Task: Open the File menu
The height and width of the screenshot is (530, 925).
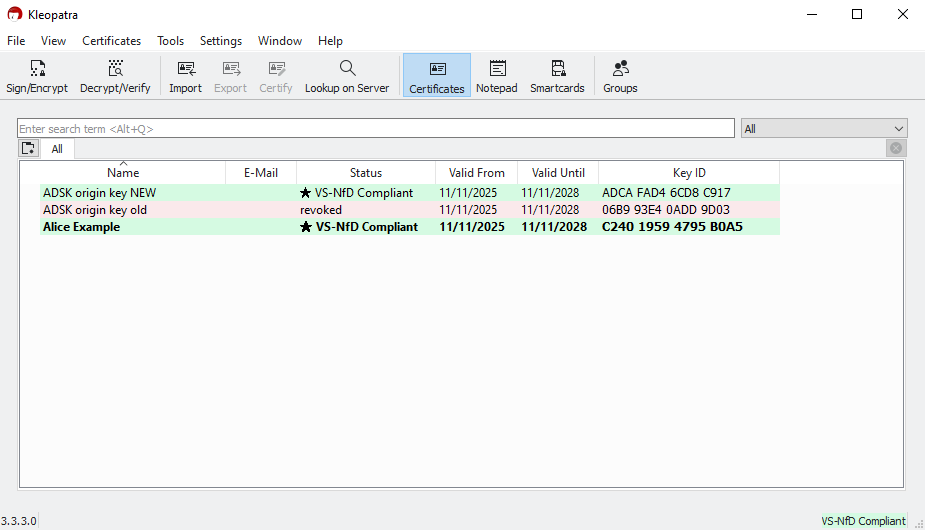Action: coord(16,41)
